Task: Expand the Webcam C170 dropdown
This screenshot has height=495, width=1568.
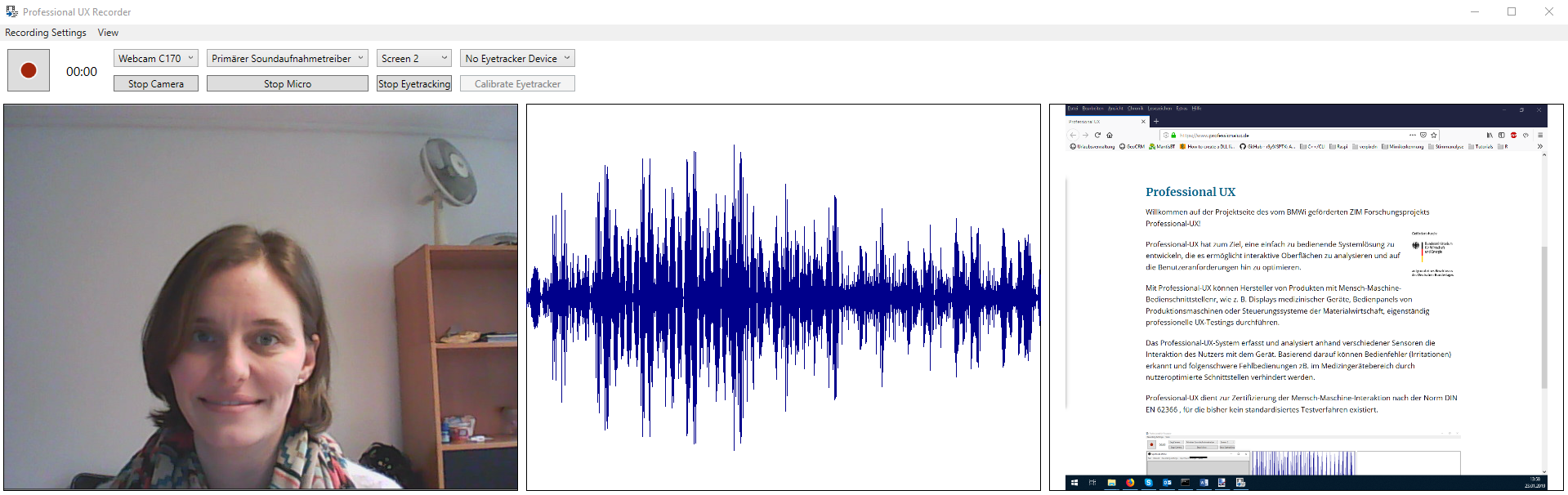Action: click(x=156, y=59)
